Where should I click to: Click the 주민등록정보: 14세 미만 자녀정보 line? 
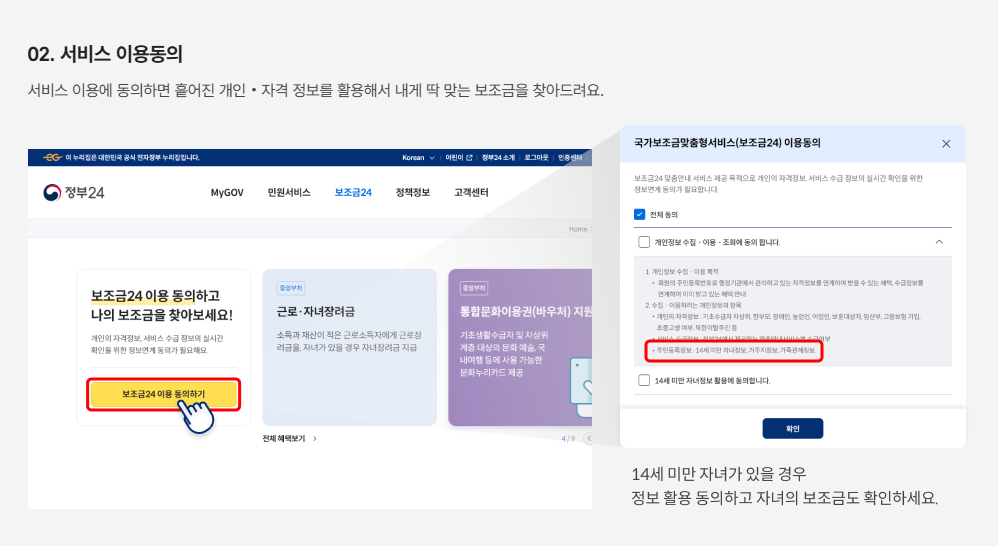735,350
